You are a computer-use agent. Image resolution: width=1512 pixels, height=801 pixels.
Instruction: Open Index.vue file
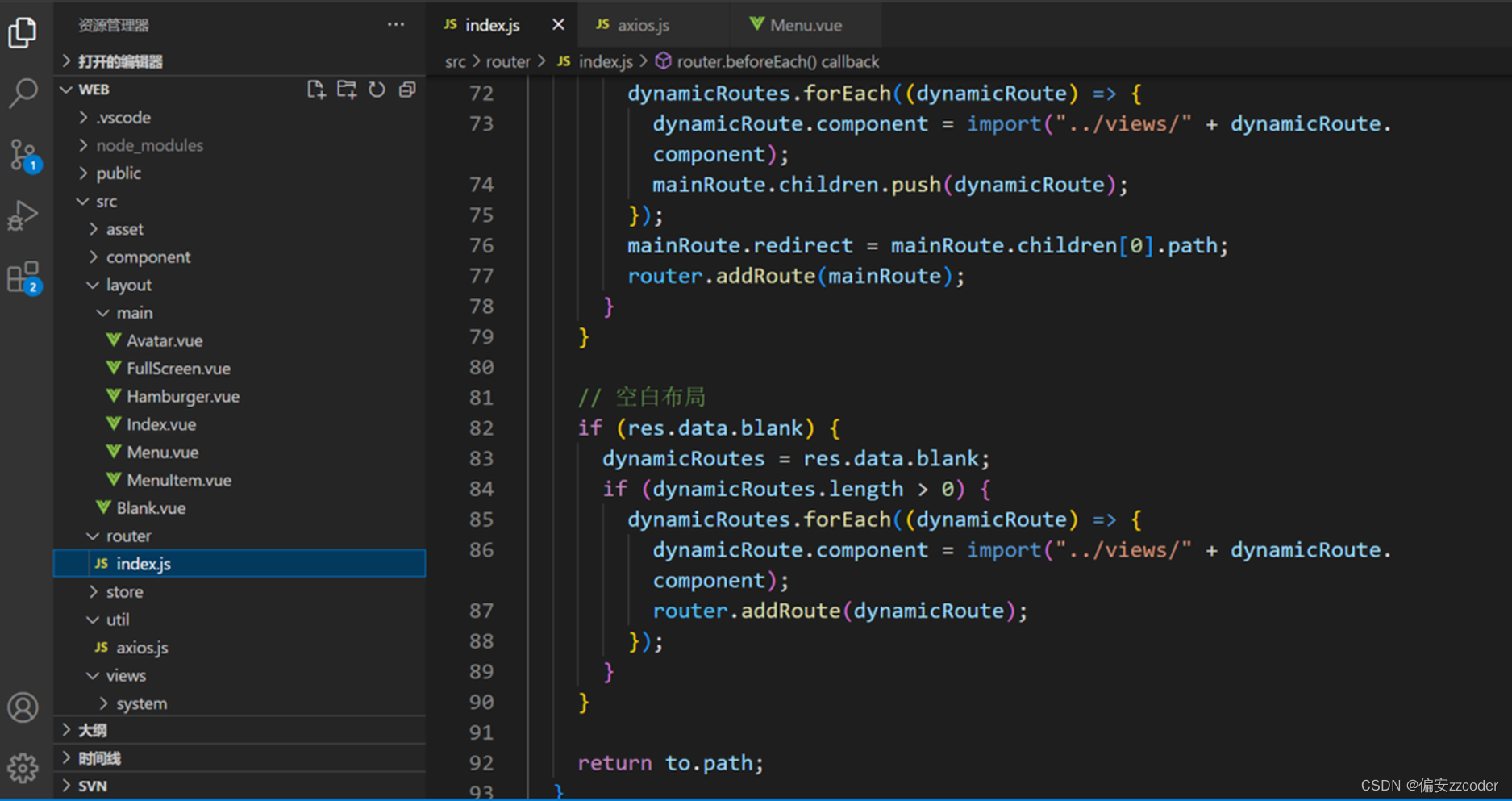pos(240,424)
